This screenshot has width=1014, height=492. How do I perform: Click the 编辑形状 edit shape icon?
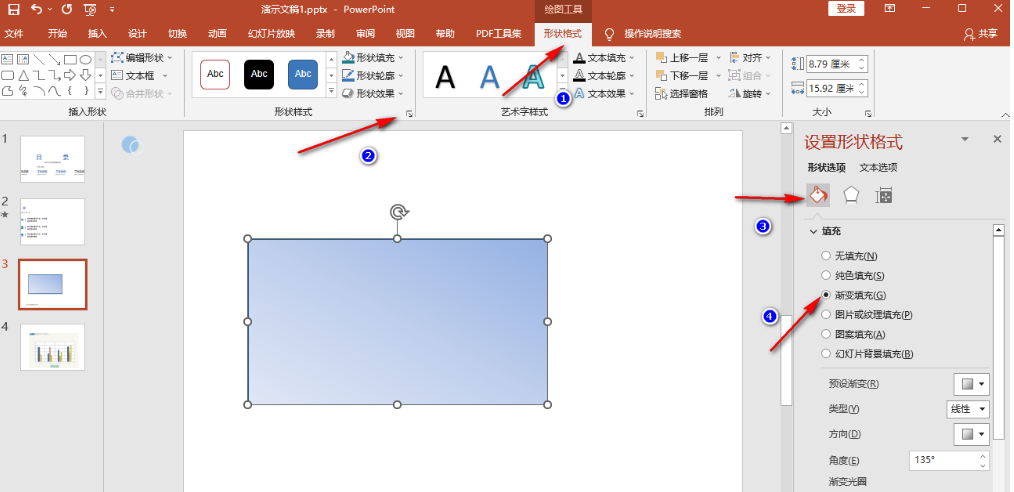(117, 58)
